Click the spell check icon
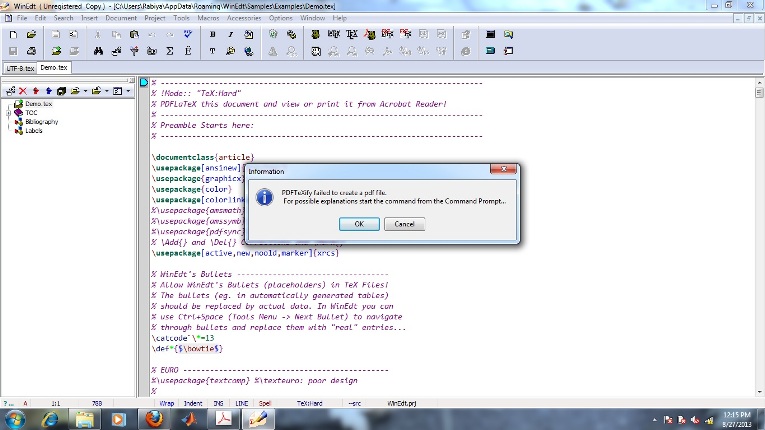Screen dimensions: 765x430 (x=188, y=35)
